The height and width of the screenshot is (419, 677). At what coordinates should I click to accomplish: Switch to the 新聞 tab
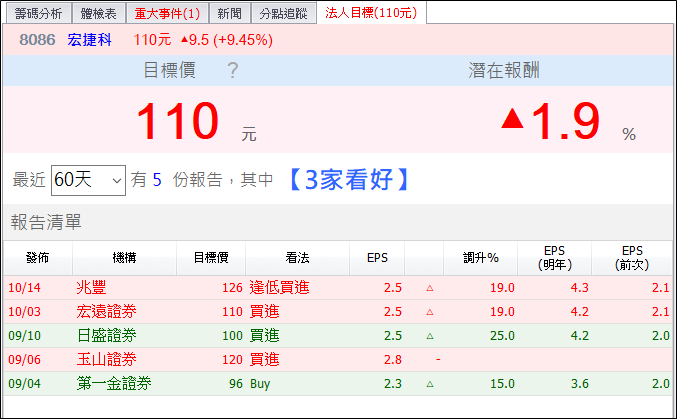coord(229,13)
